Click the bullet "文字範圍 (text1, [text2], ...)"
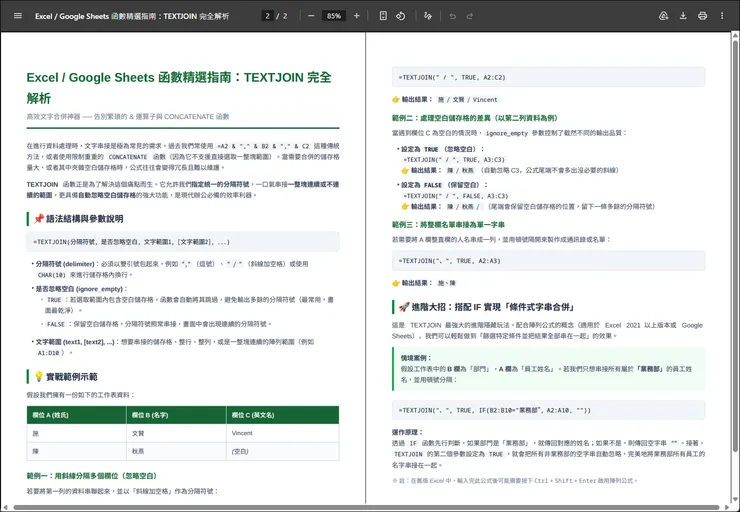The height and width of the screenshot is (512, 740). (x=75, y=342)
